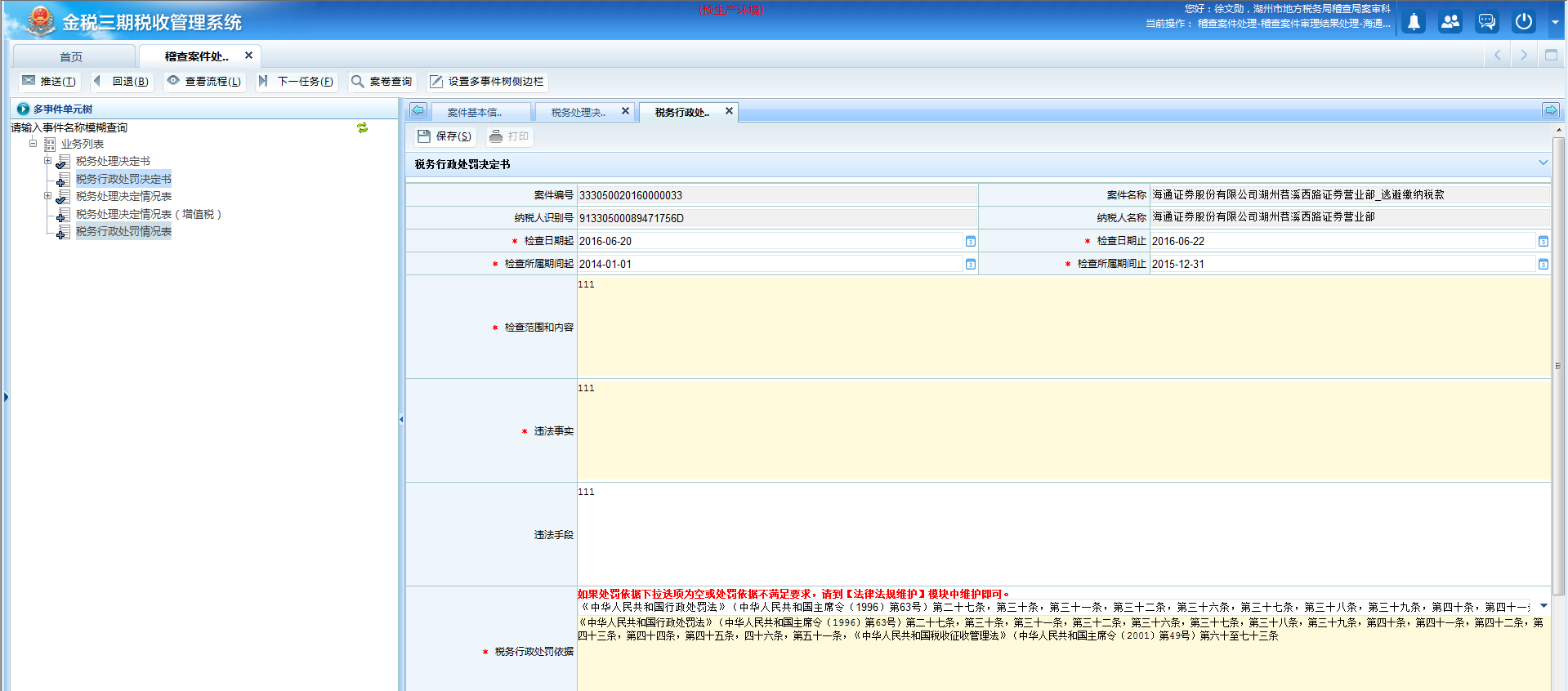This screenshot has width=1568, height=691.
Task: Collapse the 税务行政处罚决定书 section chevron
Action: [x=1543, y=163]
